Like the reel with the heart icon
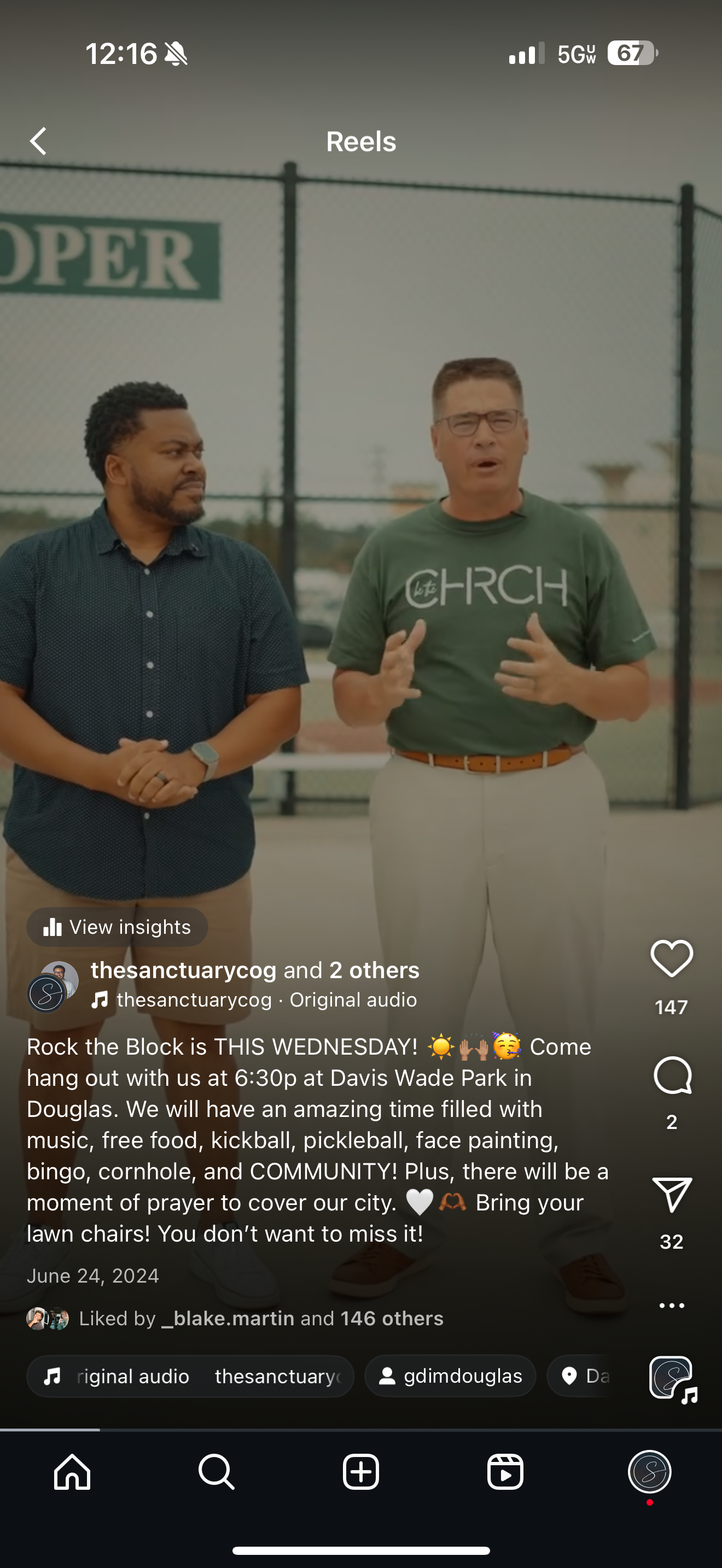Viewport: 722px width, 1568px height. 672,958
